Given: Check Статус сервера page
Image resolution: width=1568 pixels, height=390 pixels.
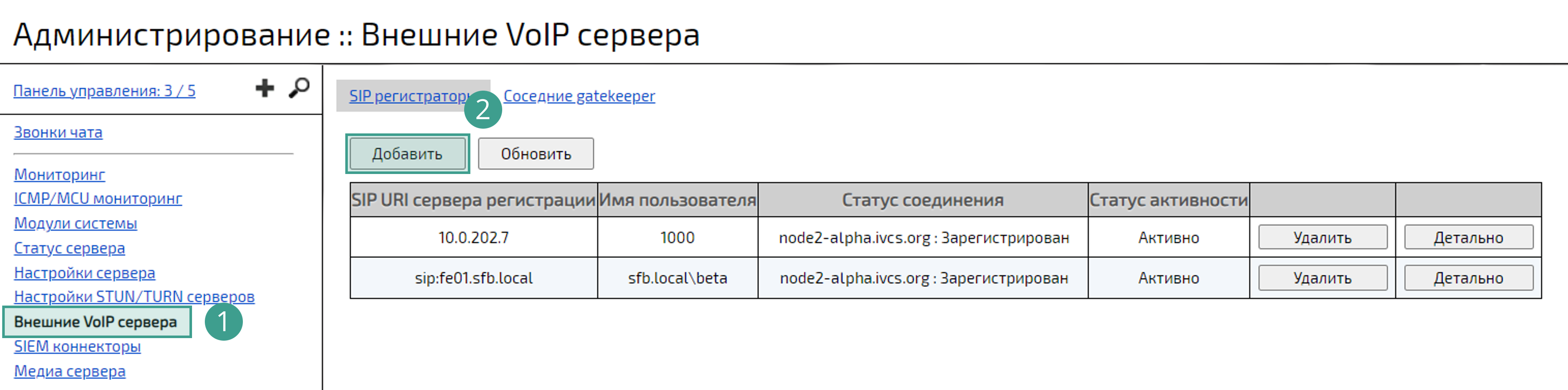Looking at the screenshot, I should 69,248.
